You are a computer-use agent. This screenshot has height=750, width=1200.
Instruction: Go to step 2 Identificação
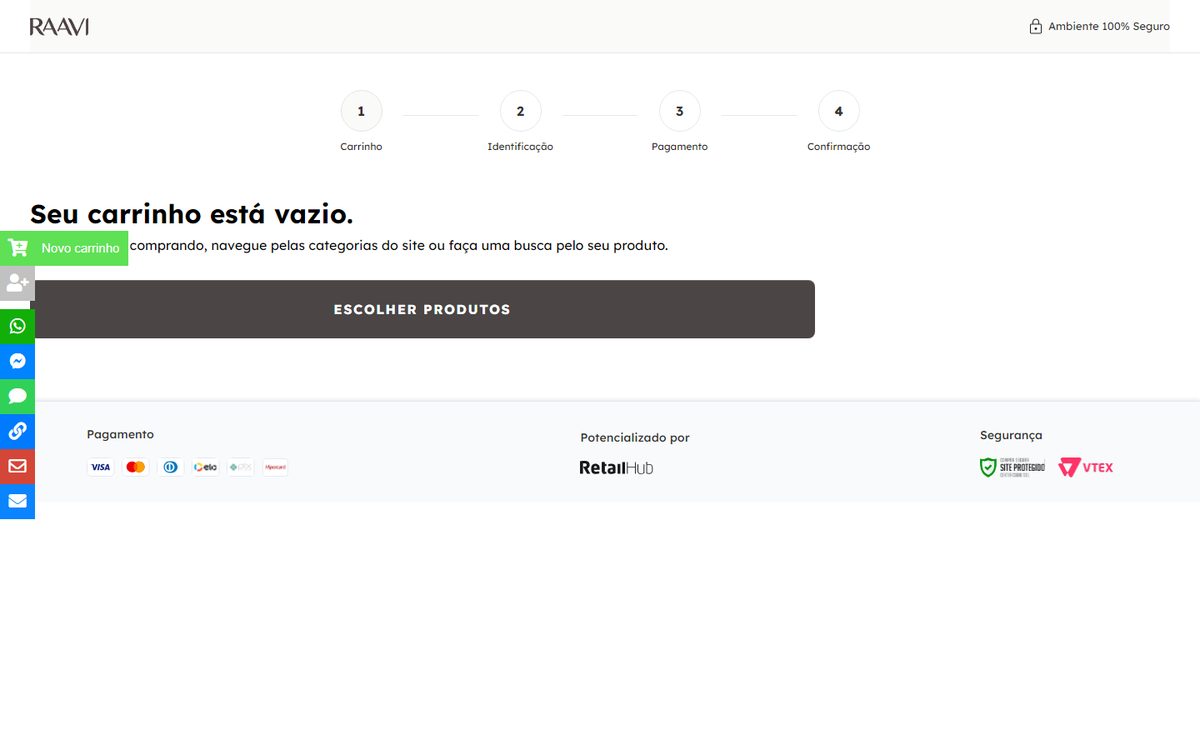(x=520, y=122)
